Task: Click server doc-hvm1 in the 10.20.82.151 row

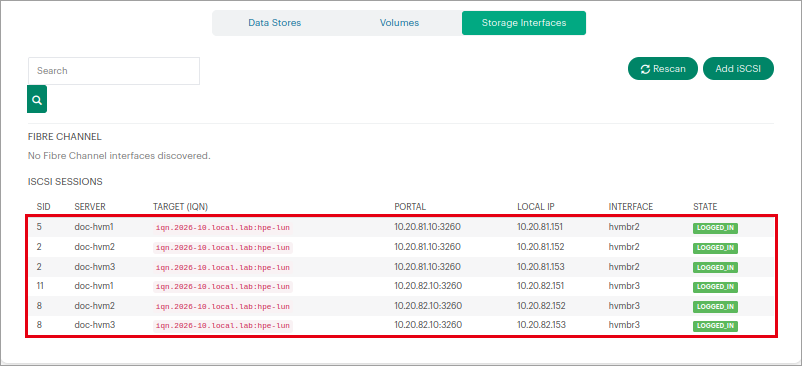Action: [x=94, y=286]
